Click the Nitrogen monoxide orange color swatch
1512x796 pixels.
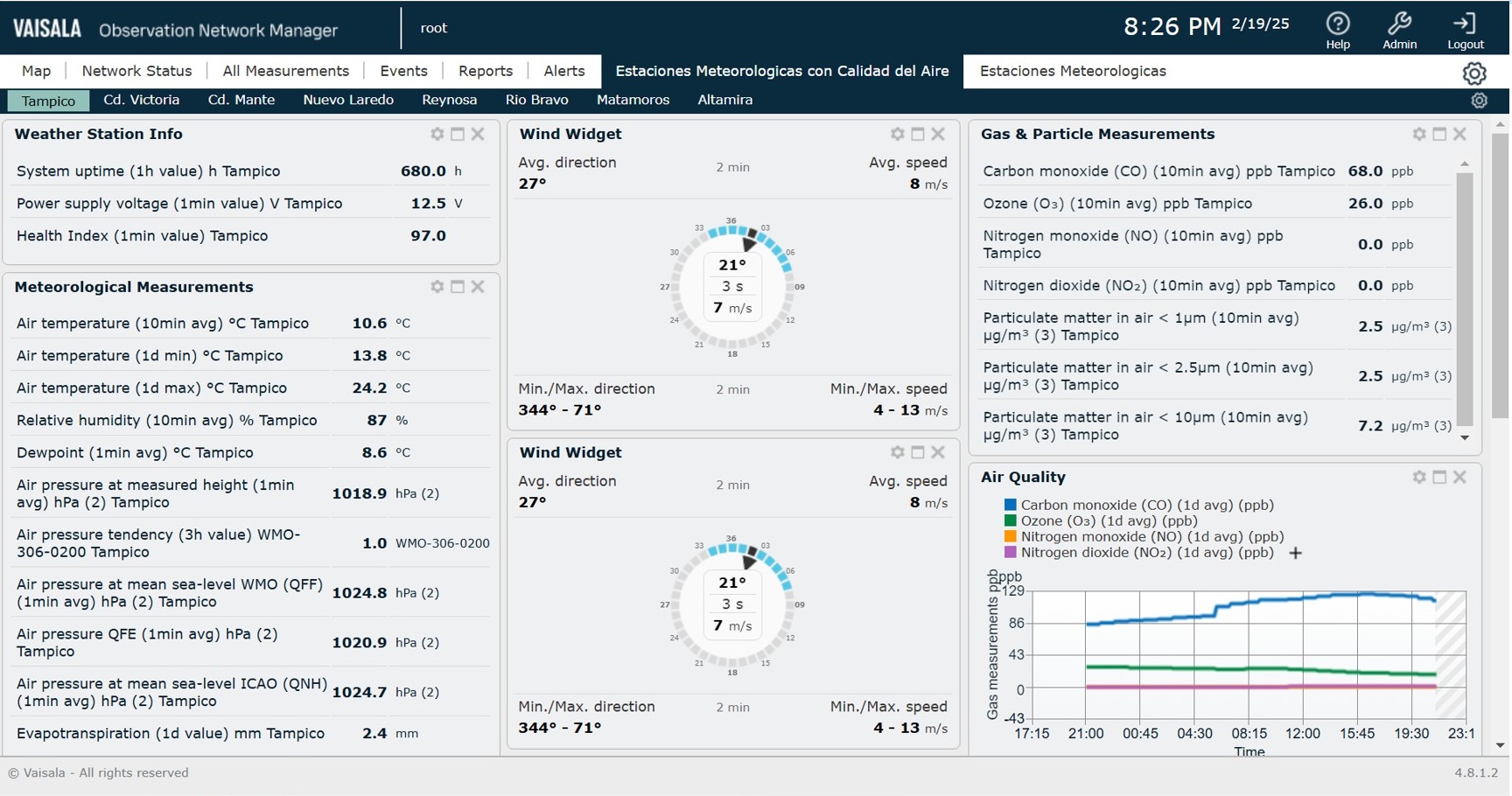[1010, 537]
